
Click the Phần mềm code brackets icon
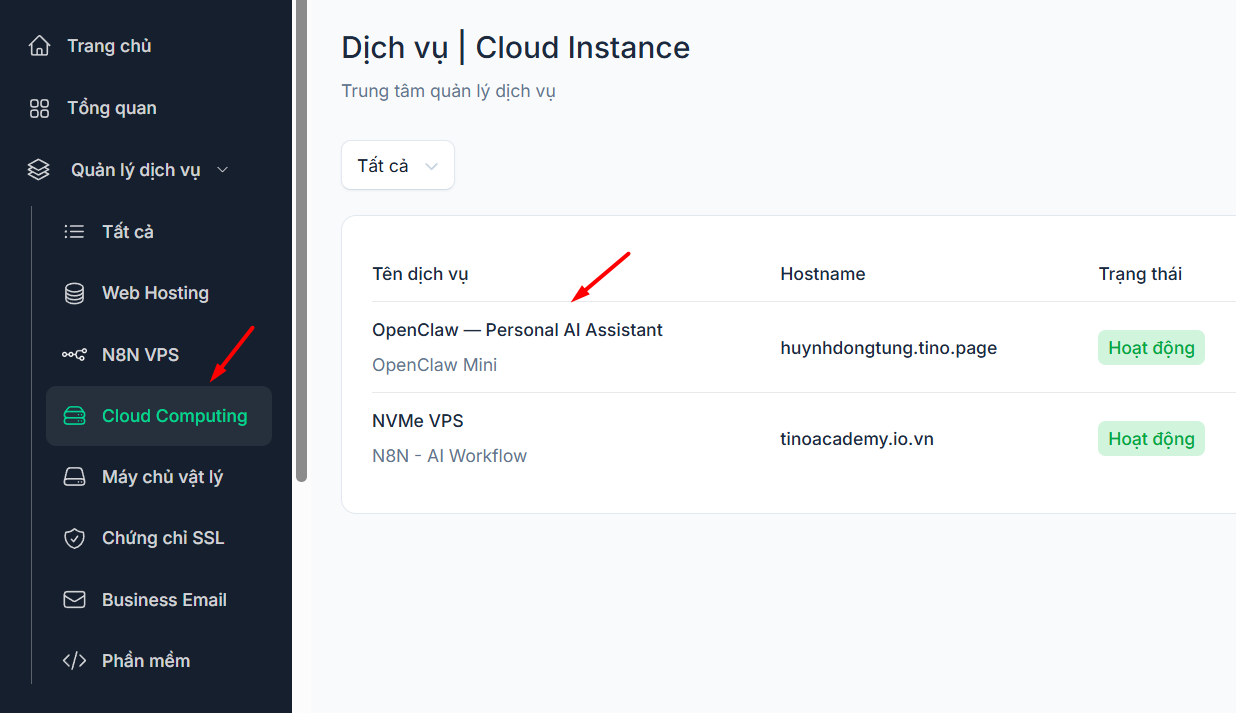click(x=74, y=661)
